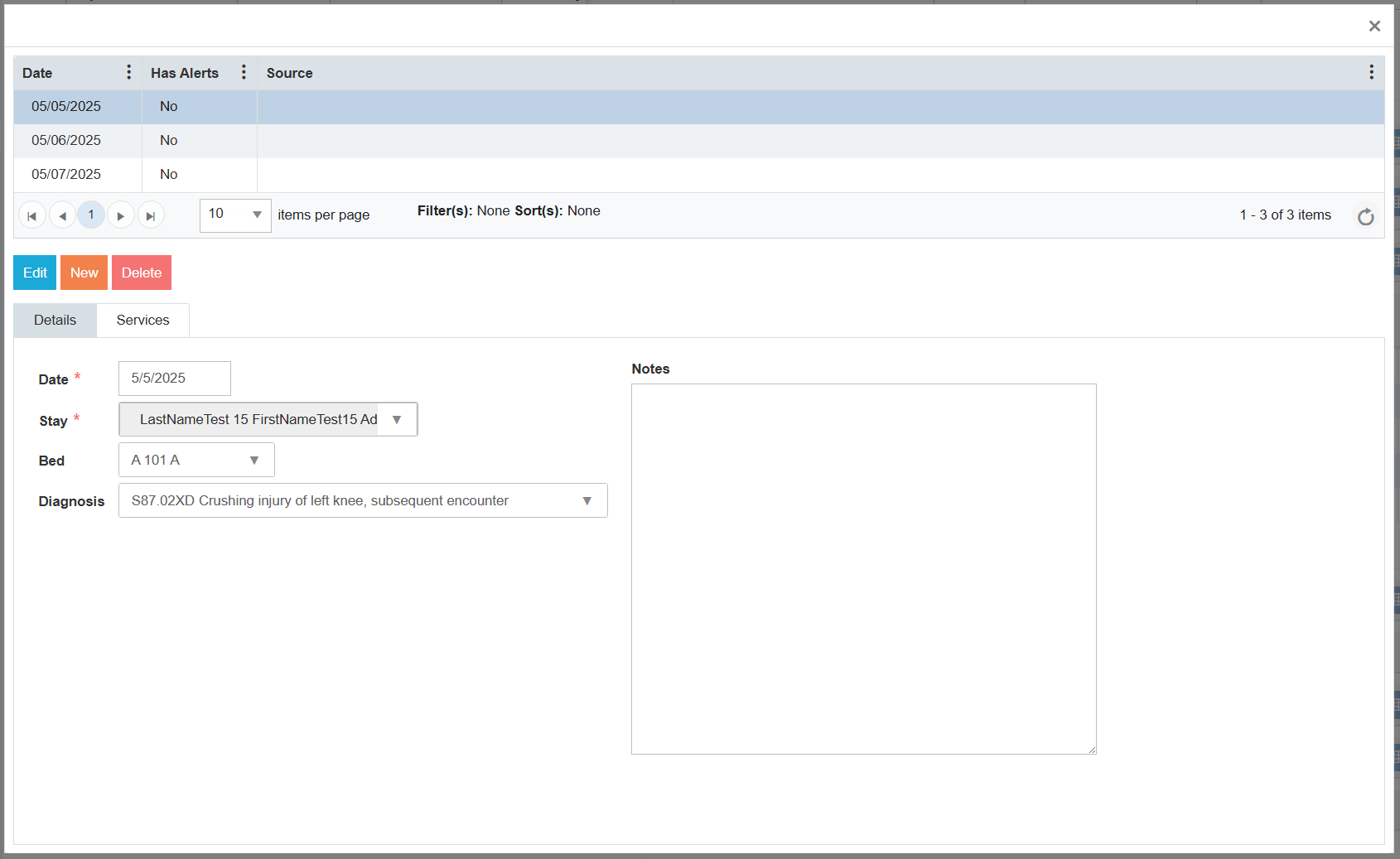The height and width of the screenshot is (859, 1400).
Task: Click the '1 - 3 of 3 items' text
Action: tap(1285, 215)
